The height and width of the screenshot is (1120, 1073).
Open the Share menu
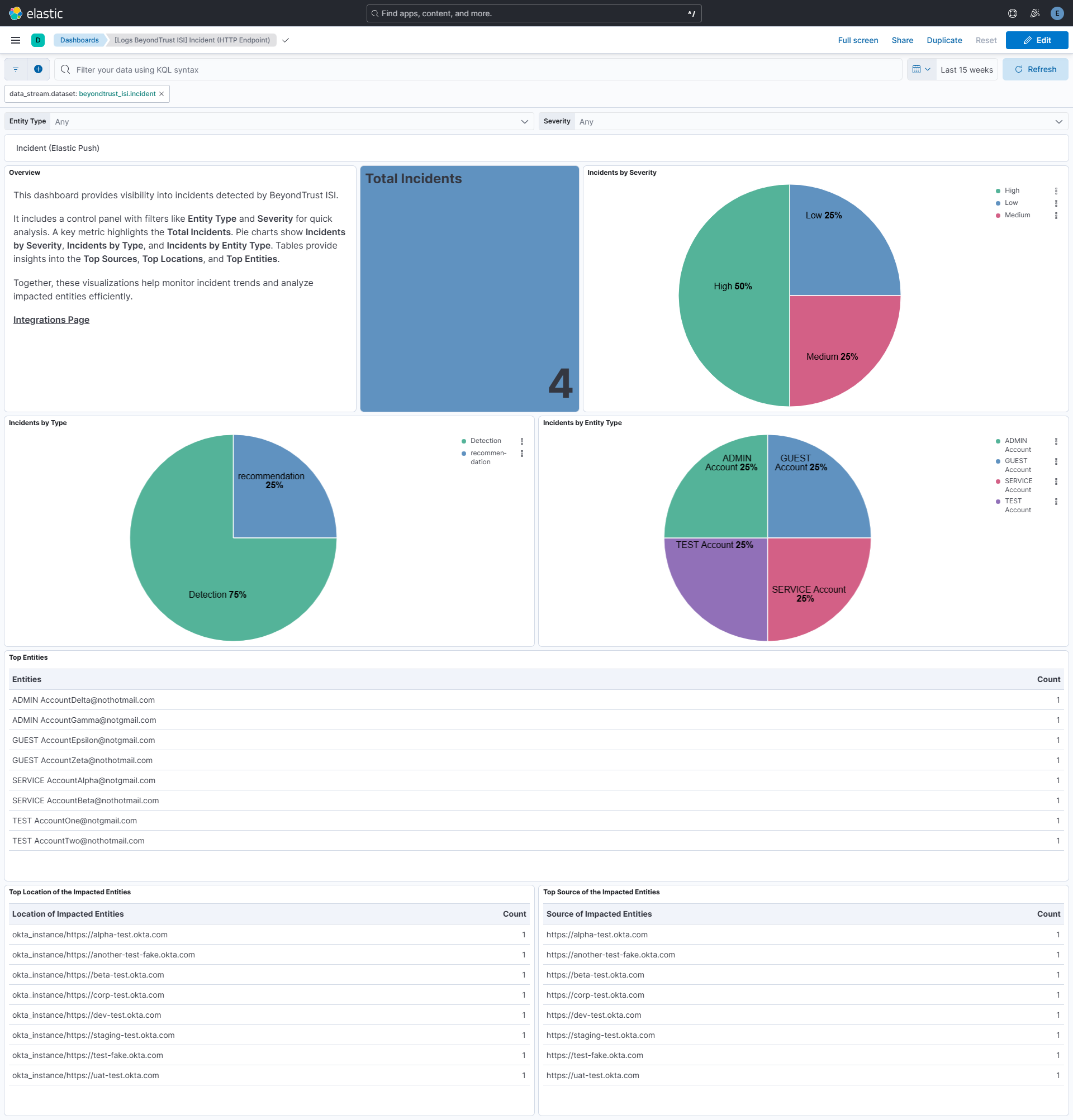tap(901, 40)
